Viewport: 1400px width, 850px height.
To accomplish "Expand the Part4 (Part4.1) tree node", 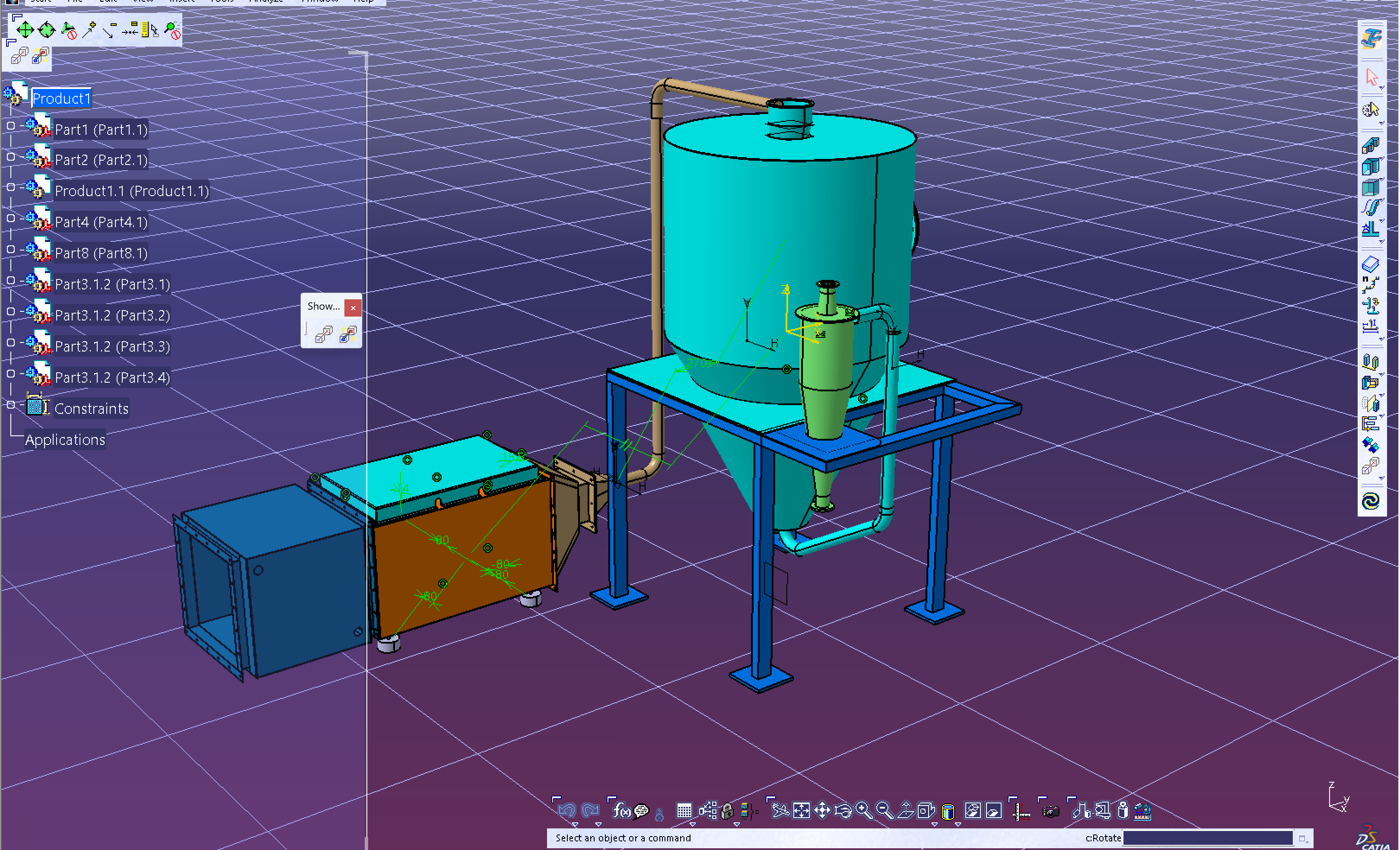I will click(11, 218).
